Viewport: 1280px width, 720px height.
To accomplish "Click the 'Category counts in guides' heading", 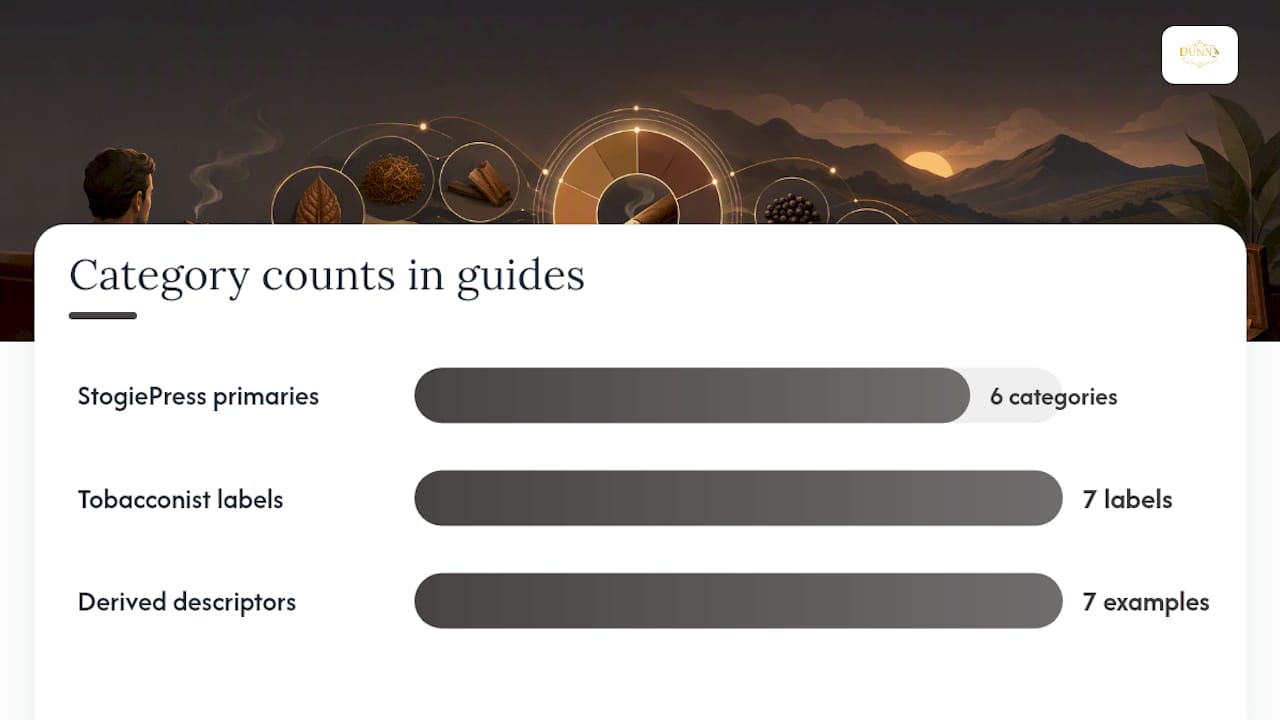I will pos(327,275).
